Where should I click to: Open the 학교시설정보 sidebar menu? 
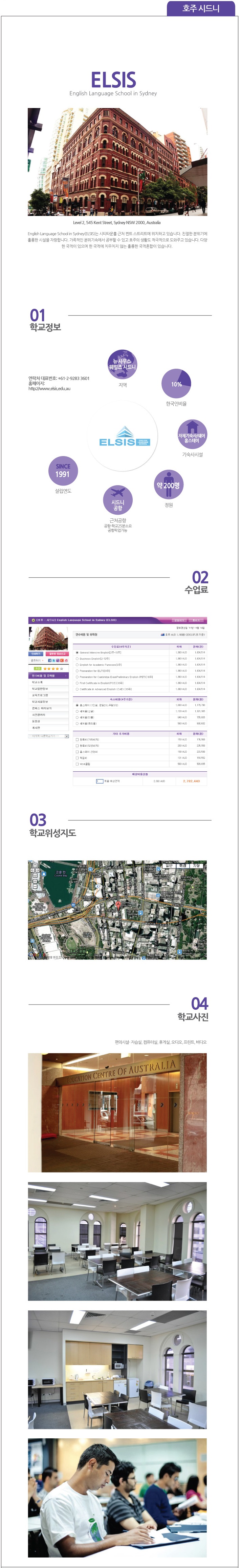pos(48,702)
